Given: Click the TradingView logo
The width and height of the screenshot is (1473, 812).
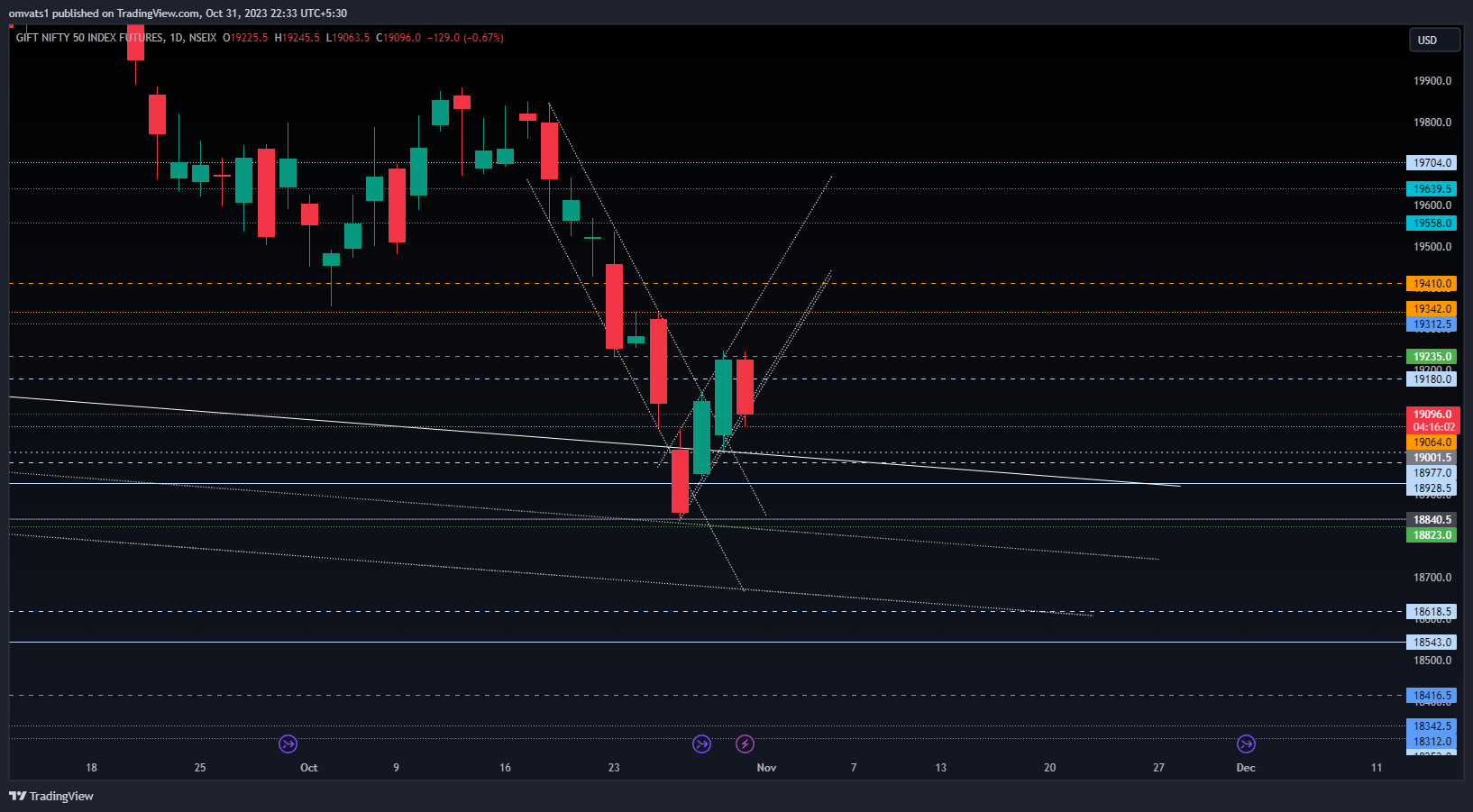Looking at the screenshot, I should point(51,796).
